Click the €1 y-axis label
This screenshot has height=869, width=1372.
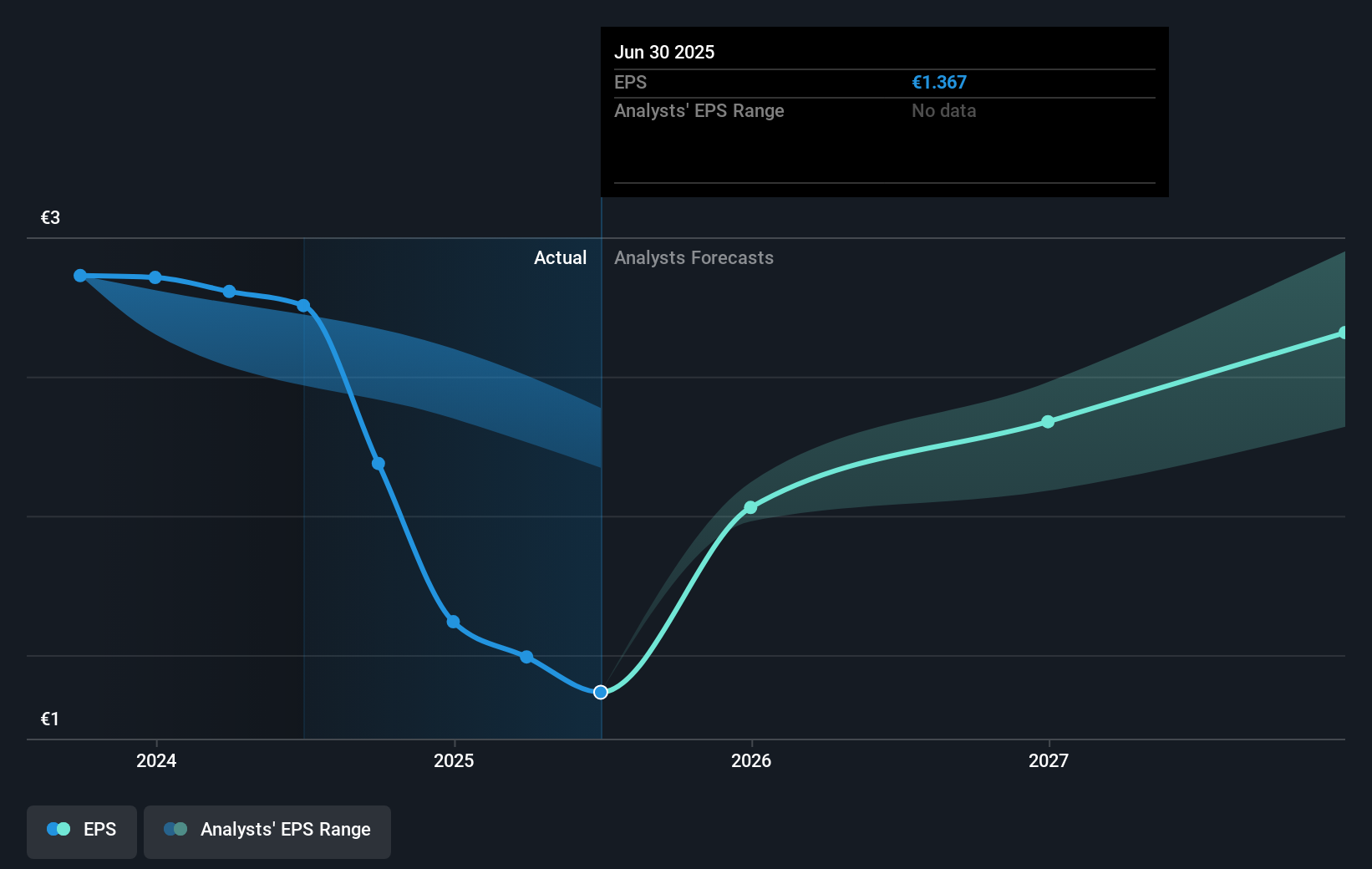coord(50,719)
